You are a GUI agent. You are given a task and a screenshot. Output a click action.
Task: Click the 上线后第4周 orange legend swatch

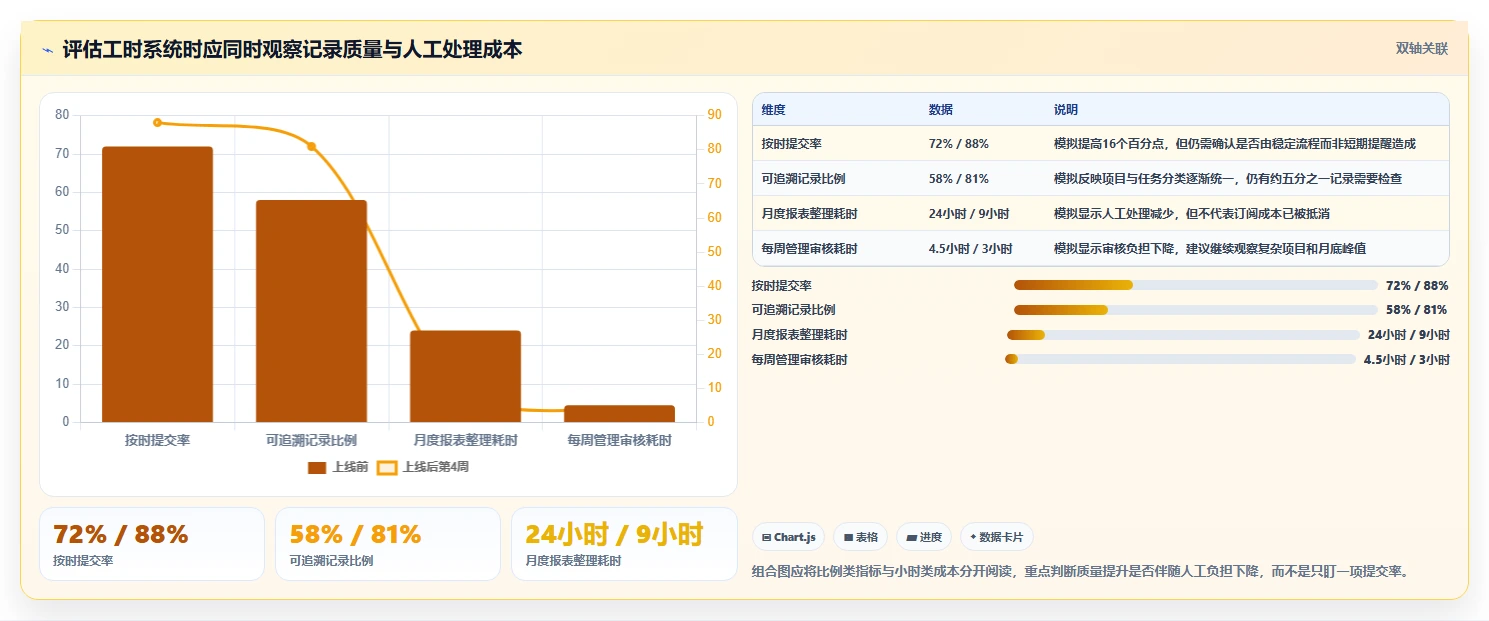[x=386, y=467]
